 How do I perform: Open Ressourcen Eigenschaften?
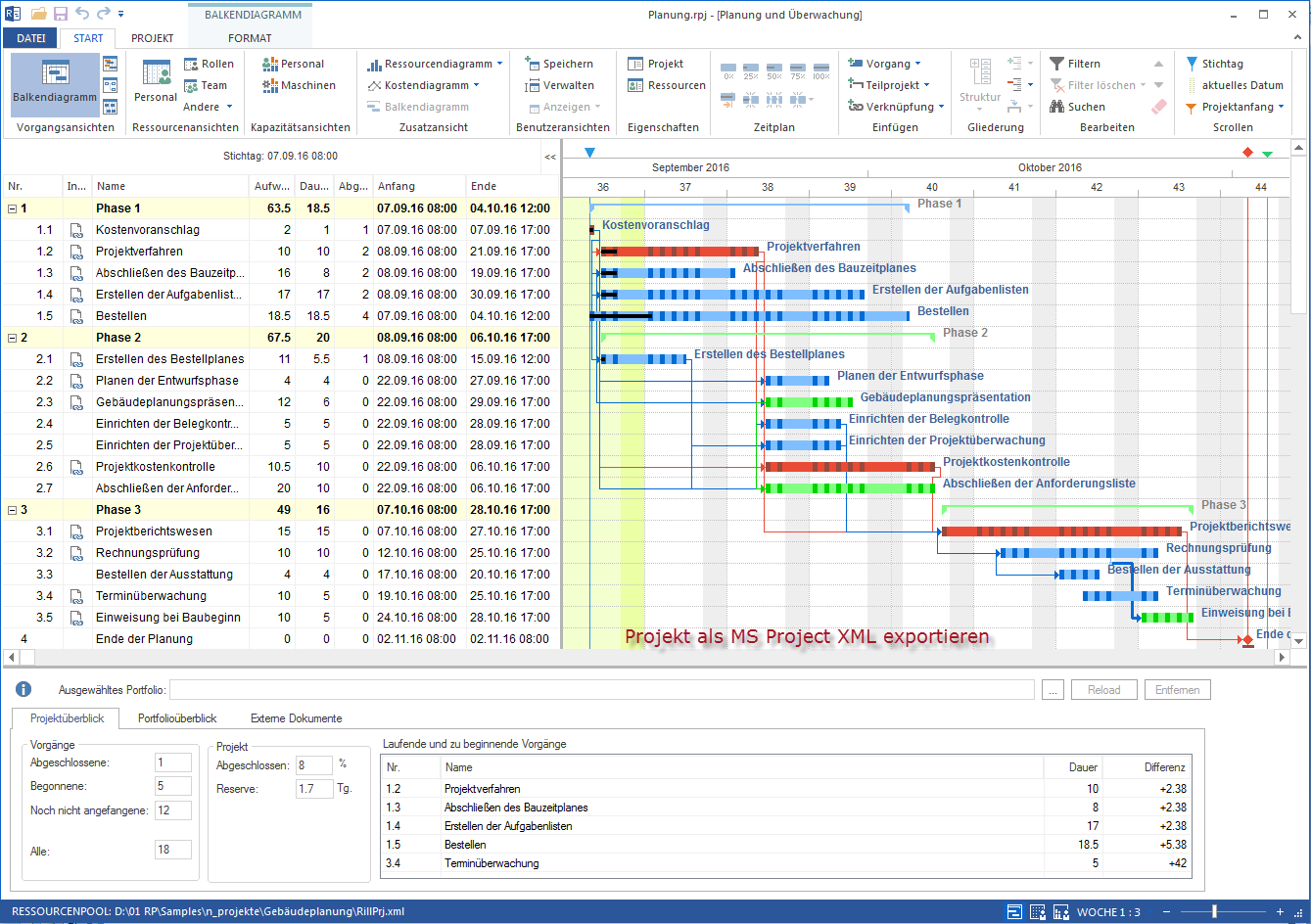click(667, 85)
